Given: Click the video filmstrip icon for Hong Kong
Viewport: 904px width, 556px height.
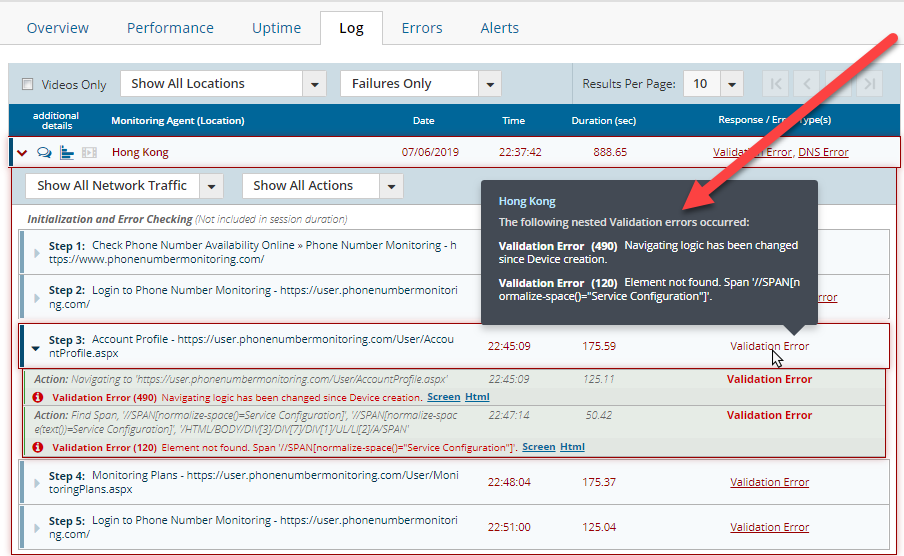Looking at the screenshot, I should click(x=89, y=153).
